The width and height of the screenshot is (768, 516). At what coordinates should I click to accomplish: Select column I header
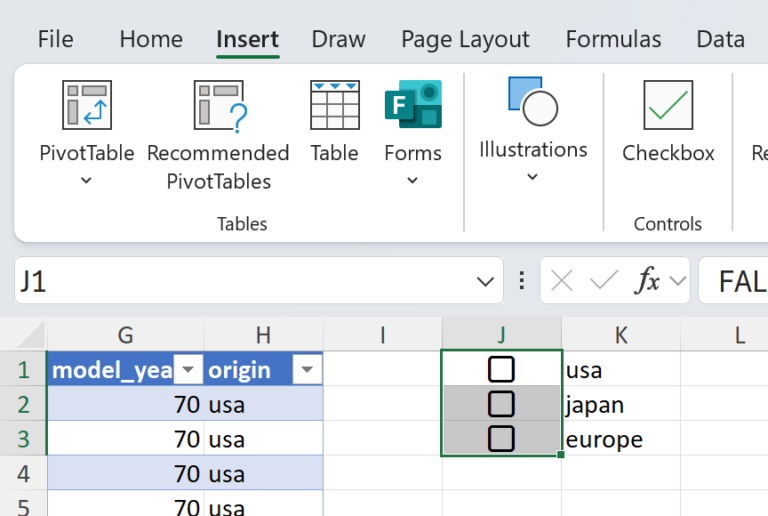(x=382, y=336)
